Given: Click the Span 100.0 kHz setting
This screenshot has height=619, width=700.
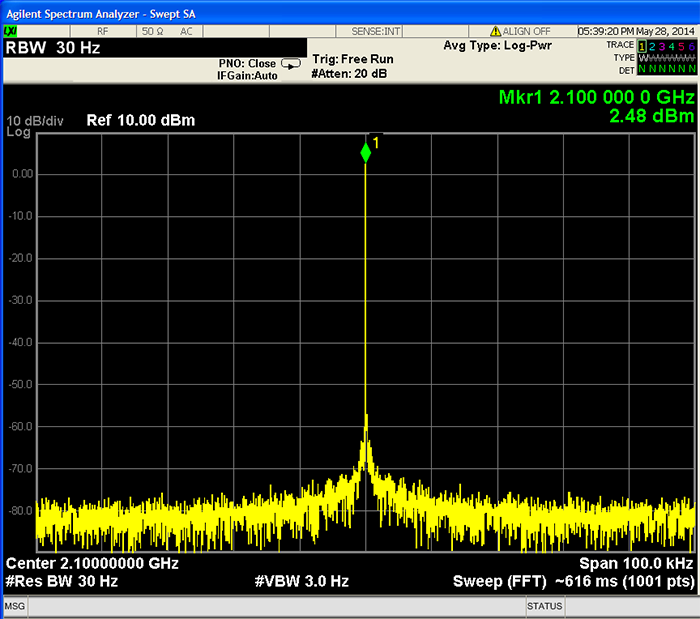Looking at the screenshot, I should pyautogui.click(x=636, y=563).
